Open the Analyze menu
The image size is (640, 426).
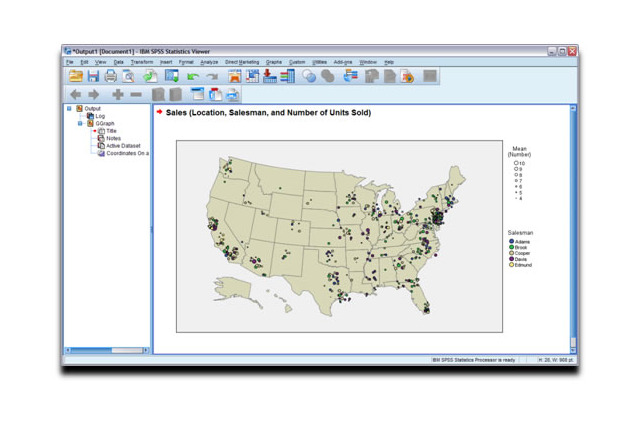[x=209, y=62]
